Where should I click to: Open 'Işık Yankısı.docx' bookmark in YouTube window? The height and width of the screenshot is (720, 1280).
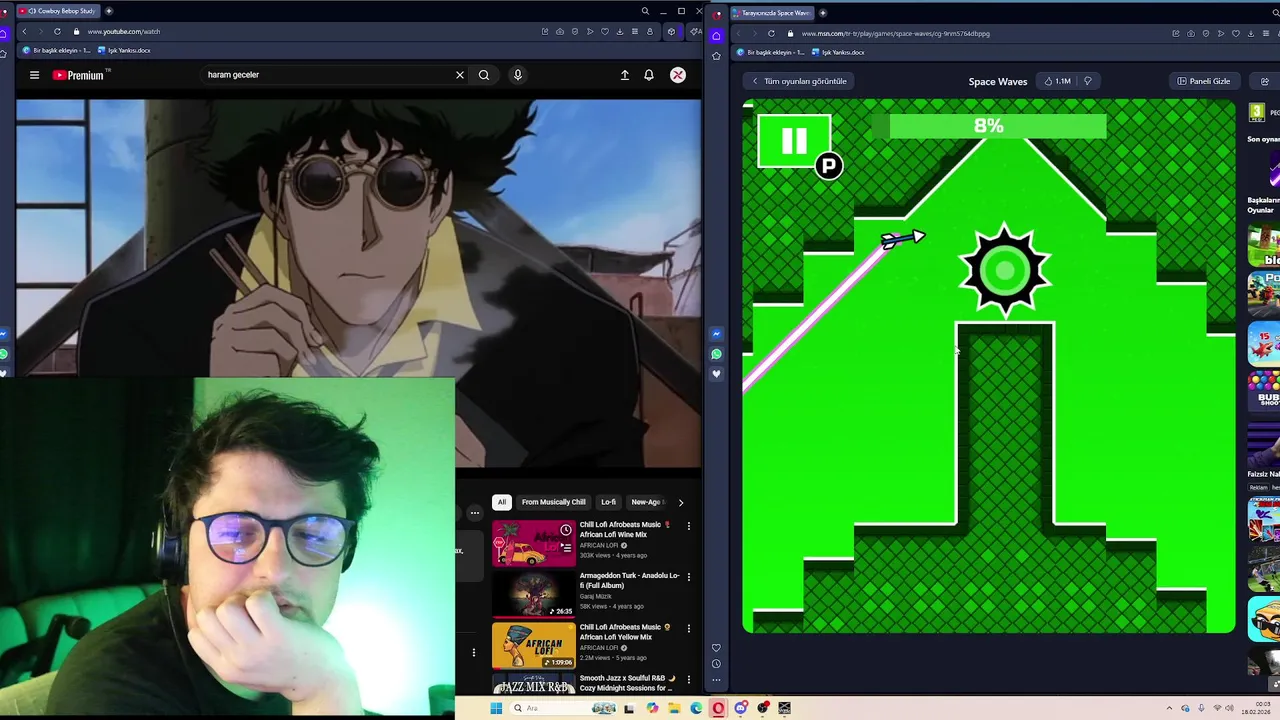(x=126, y=50)
